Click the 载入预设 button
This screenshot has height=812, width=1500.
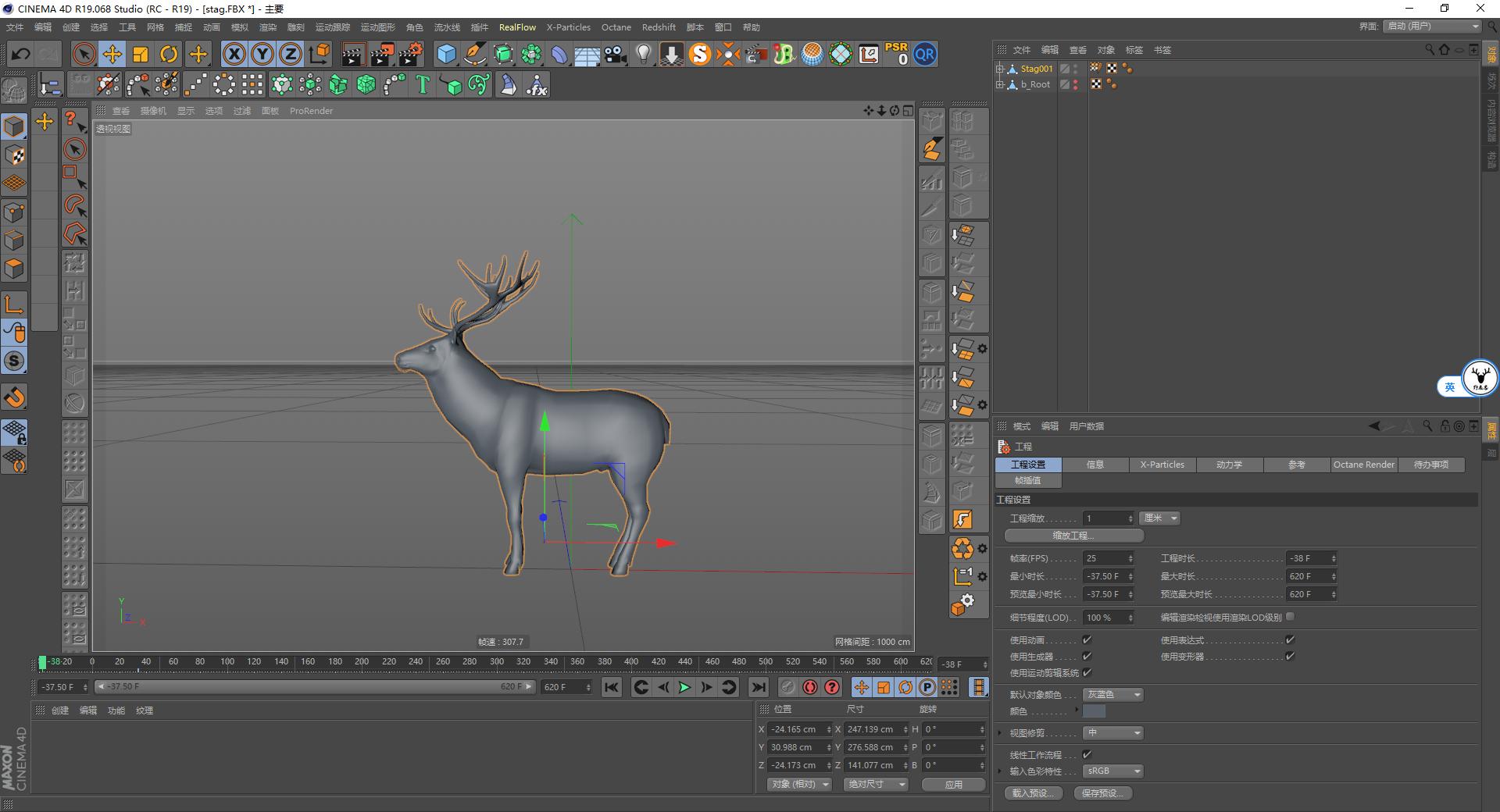click(x=1033, y=792)
